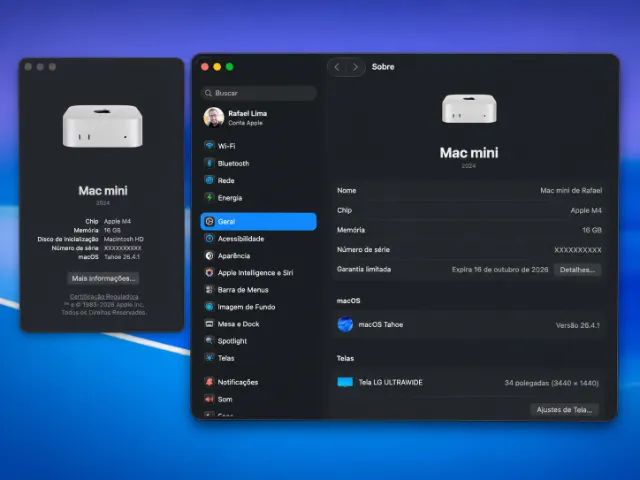
Task: Click the Memória value 16 GB in Sobre
Action: (592, 230)
